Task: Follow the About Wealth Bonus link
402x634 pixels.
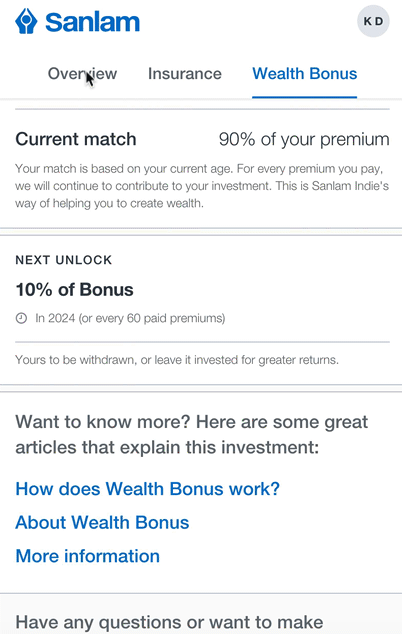Action: tap(102, 522)
